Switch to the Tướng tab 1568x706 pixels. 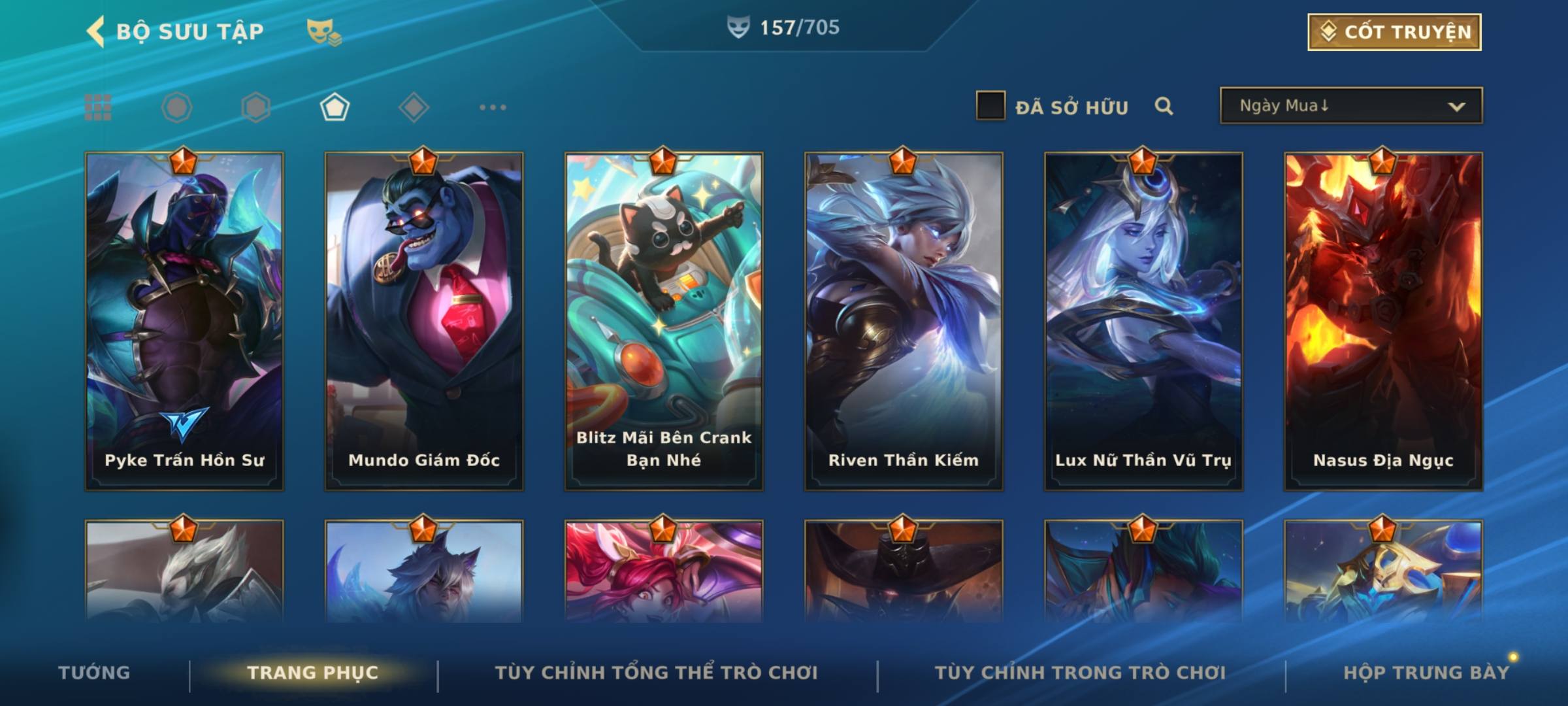94,673
